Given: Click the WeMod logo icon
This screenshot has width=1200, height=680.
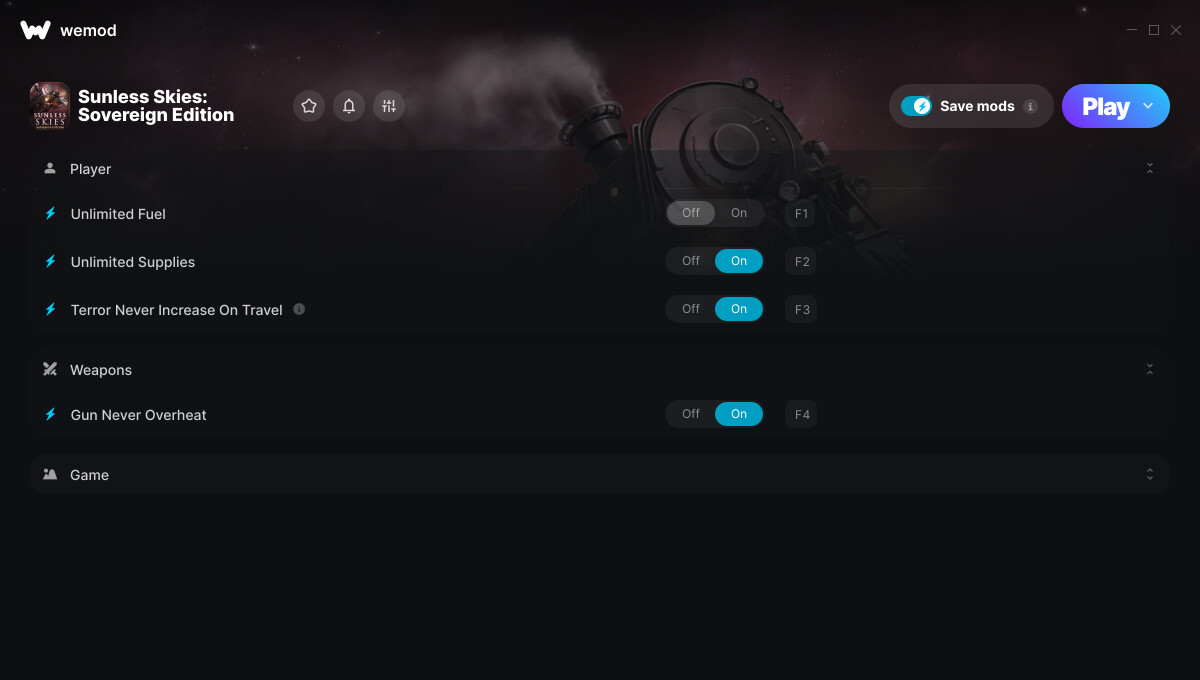Looking at the screenshot, I should click(x=35, y=30).
